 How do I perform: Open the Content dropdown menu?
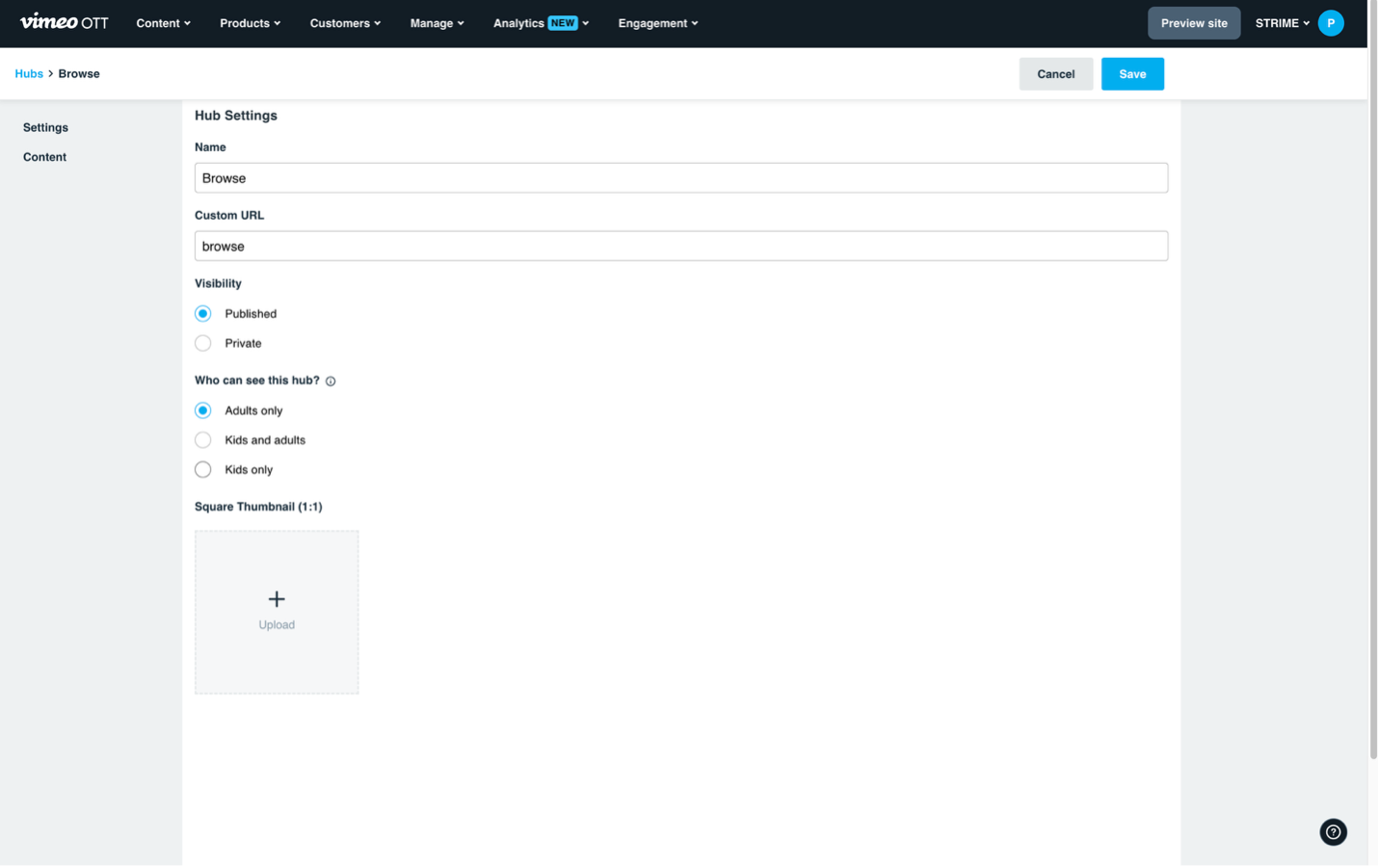[163, 23]
